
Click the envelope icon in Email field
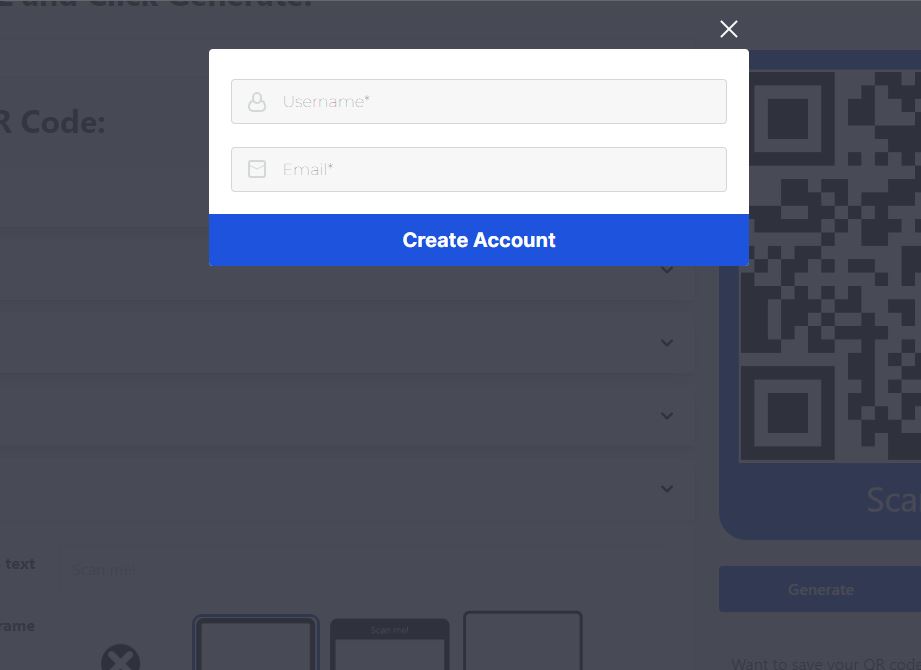click(257, 169)
